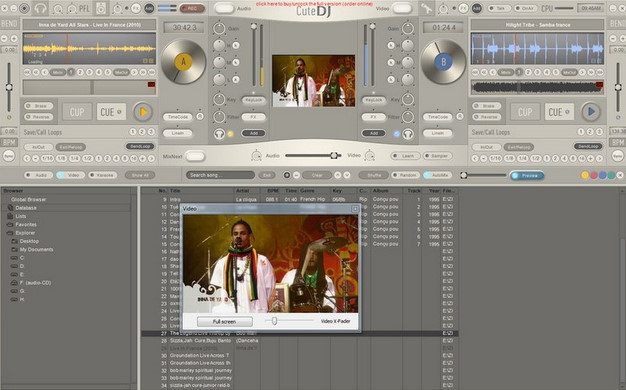Select the yellow color skin dot
This screenshot has width=626, height=390.
click(x=585, y=175)
